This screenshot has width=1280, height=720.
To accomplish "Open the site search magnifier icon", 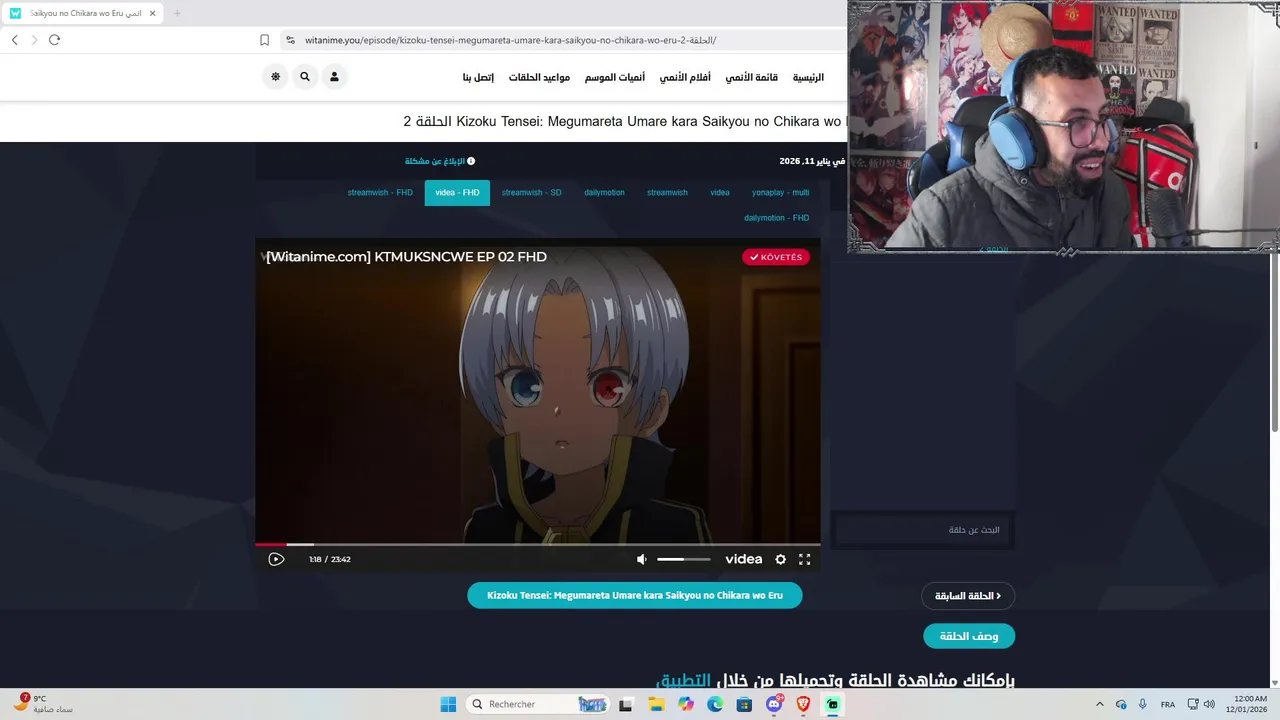I will click(305, 77).
